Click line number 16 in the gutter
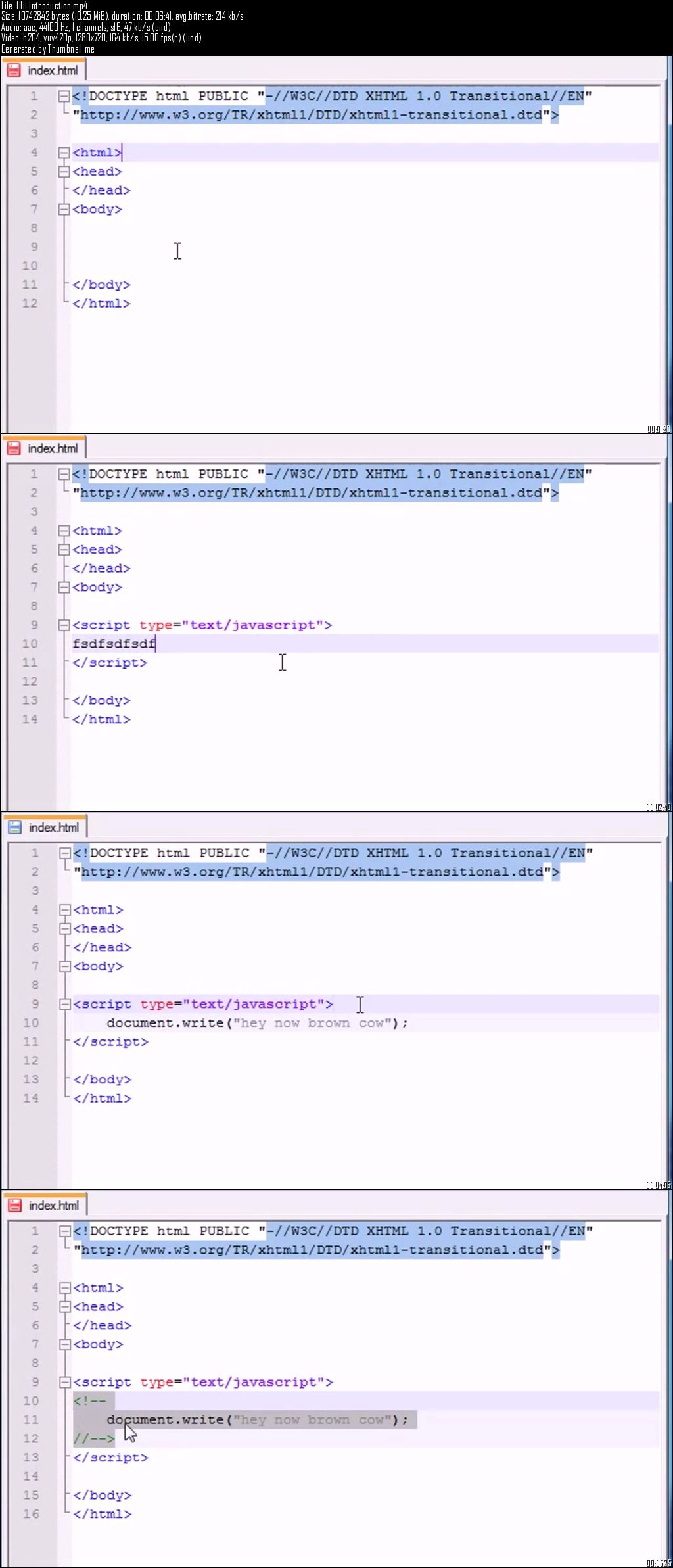 point(31,1513)
